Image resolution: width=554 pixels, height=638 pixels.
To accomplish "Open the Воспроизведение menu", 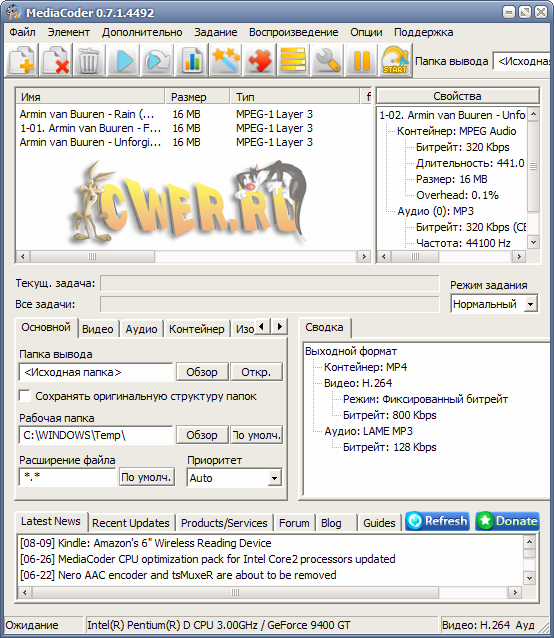I will pyautogui.click(x=293, y=32).
